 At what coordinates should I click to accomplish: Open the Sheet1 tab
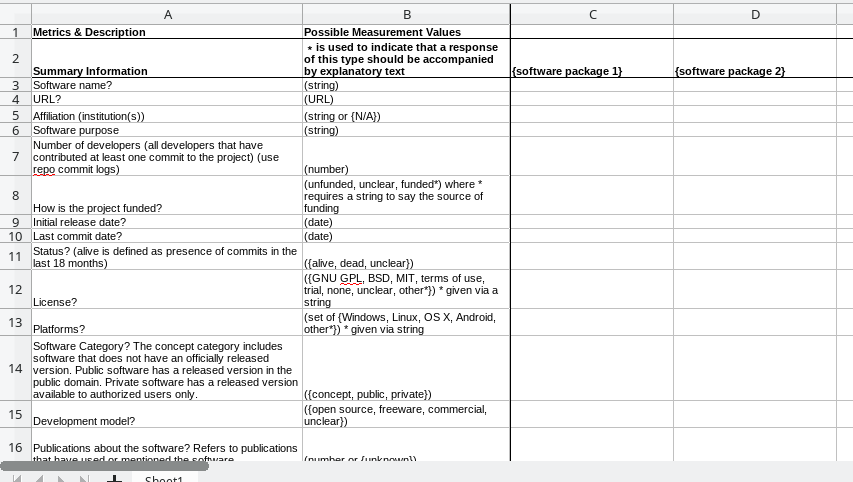click(164, 478)
